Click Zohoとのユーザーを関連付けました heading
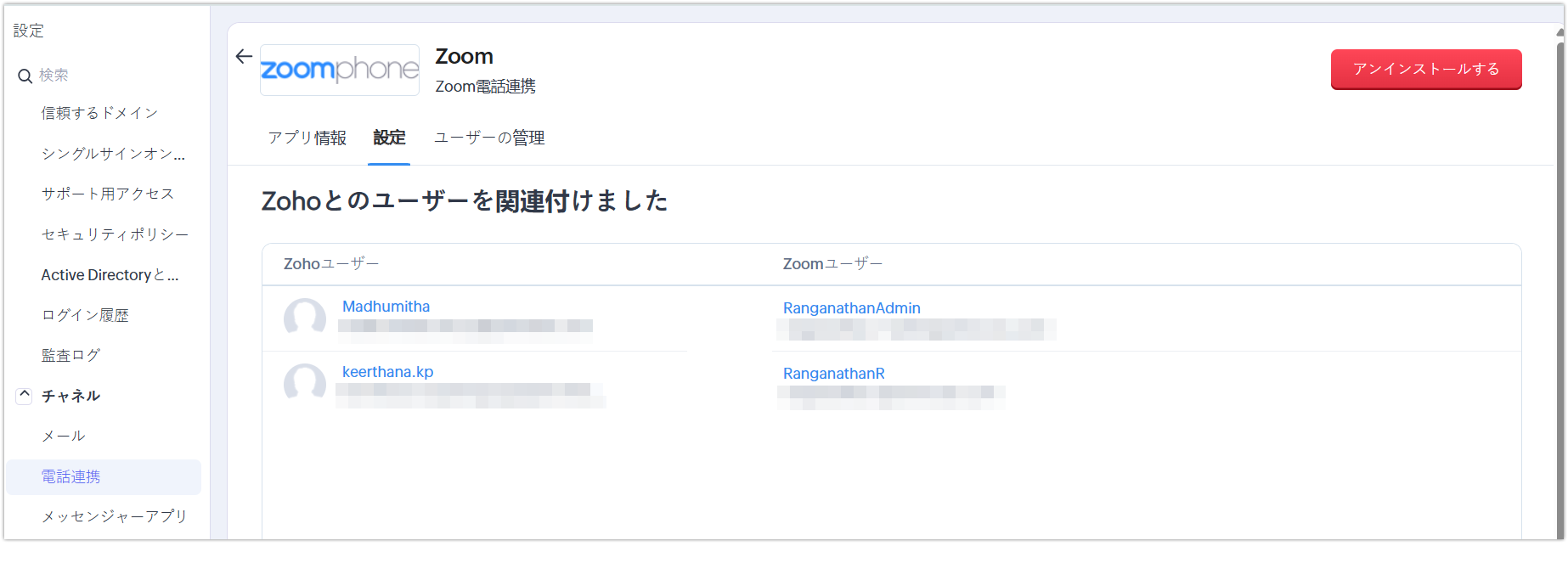This screenshot has width=1568, height=569. pos(464,201)
